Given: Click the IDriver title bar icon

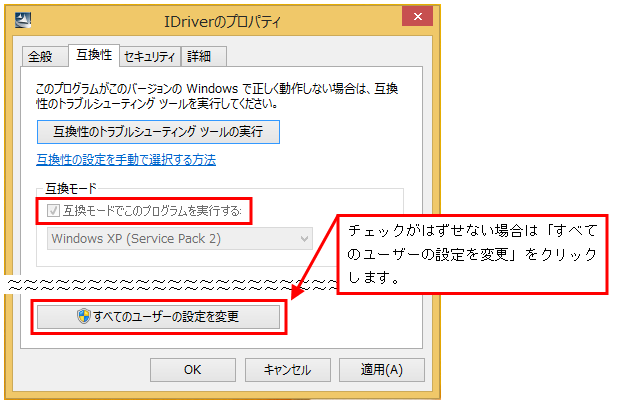Looking at the screenshot, I should 23,20.
